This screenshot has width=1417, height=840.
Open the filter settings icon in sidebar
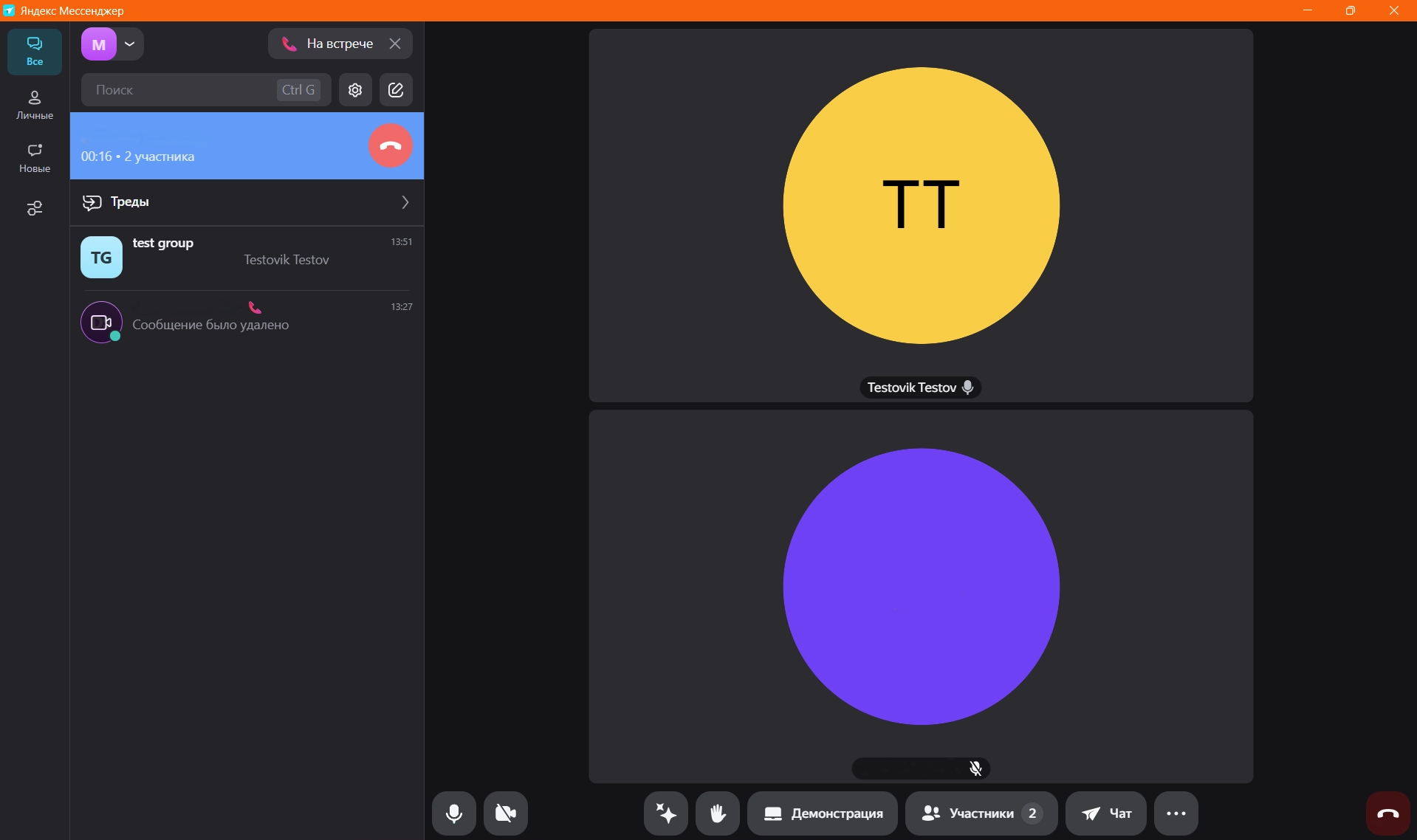tap(35, 209)
